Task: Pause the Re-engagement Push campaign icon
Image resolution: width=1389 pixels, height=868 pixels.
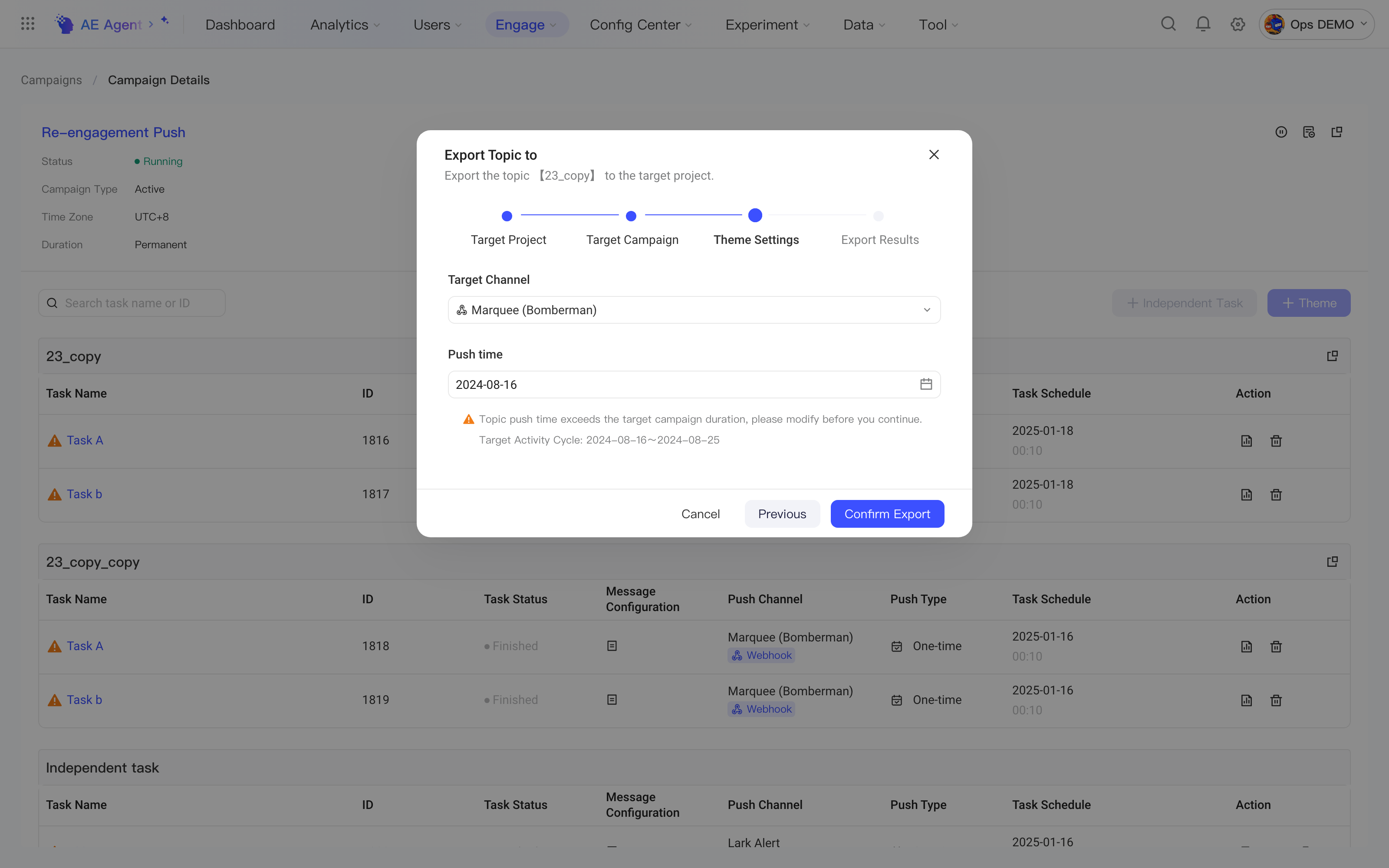Action: point(1281,132)
